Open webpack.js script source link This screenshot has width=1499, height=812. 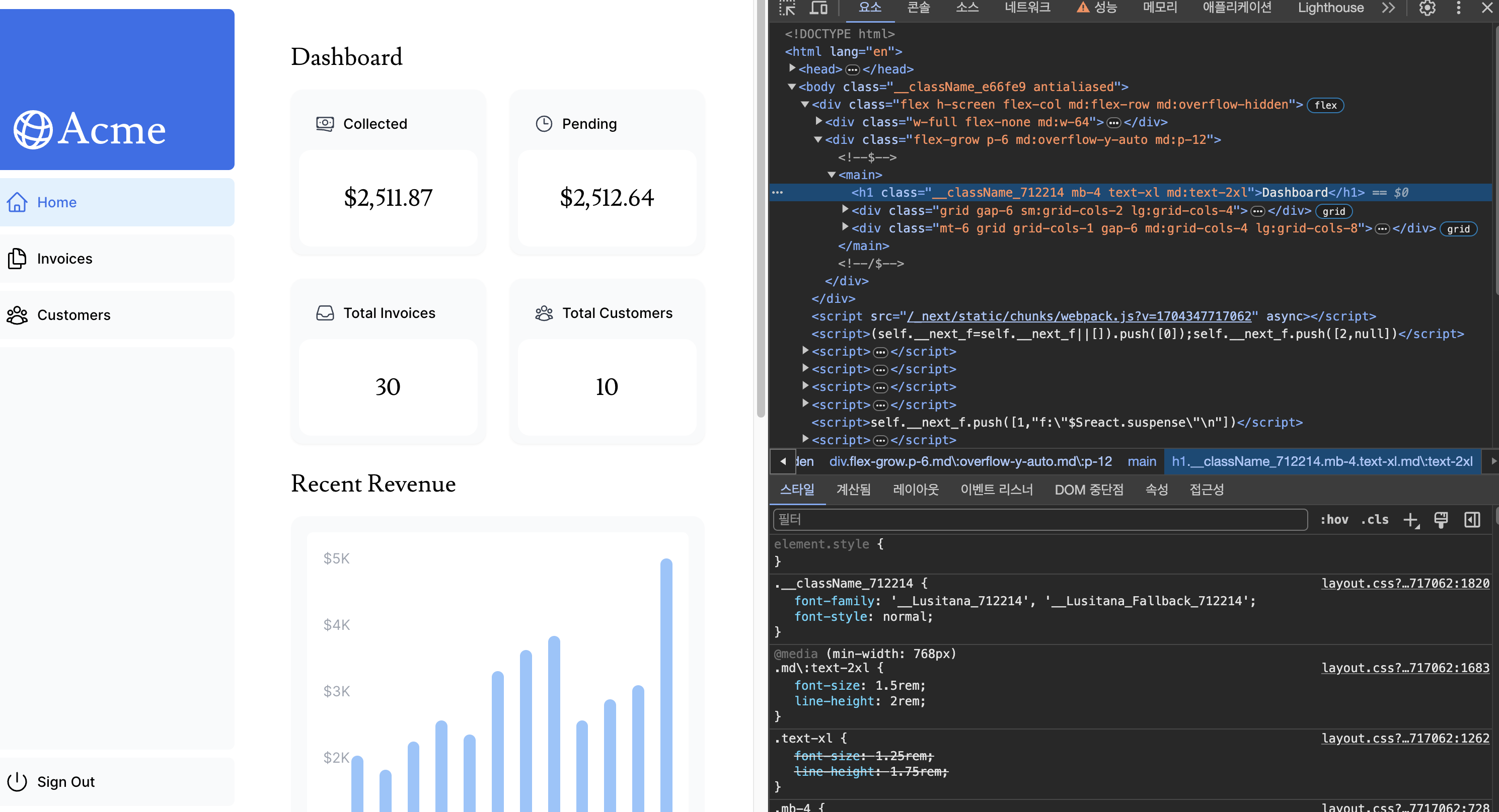[1079, 316]
